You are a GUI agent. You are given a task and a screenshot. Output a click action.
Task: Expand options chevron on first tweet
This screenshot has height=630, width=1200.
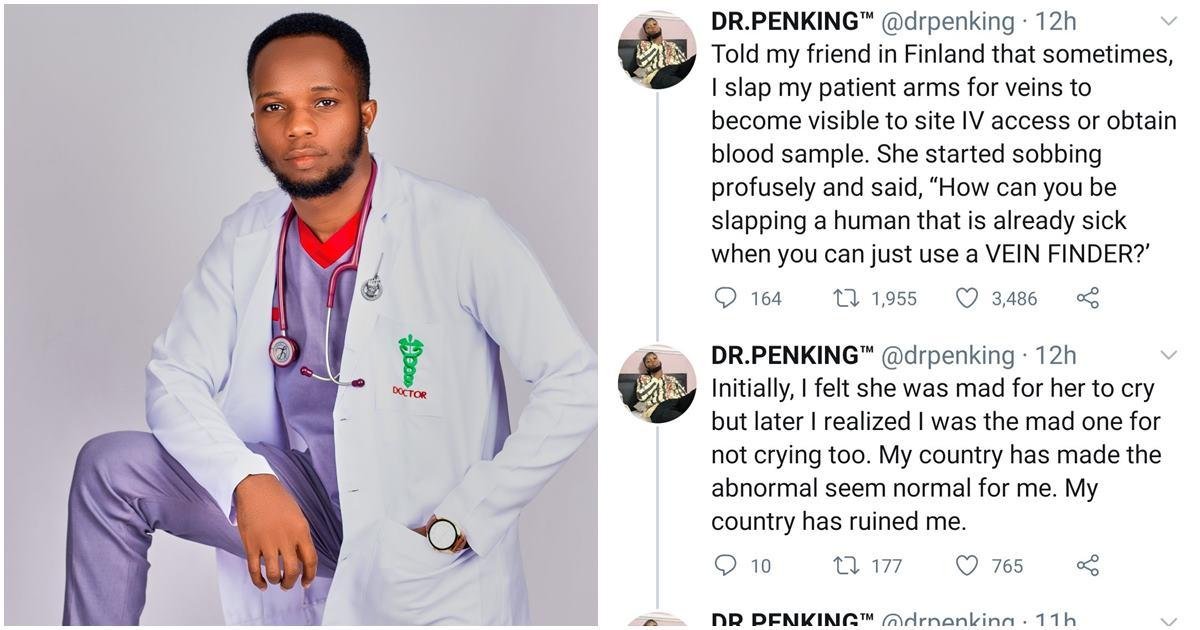click(1168, 21)
